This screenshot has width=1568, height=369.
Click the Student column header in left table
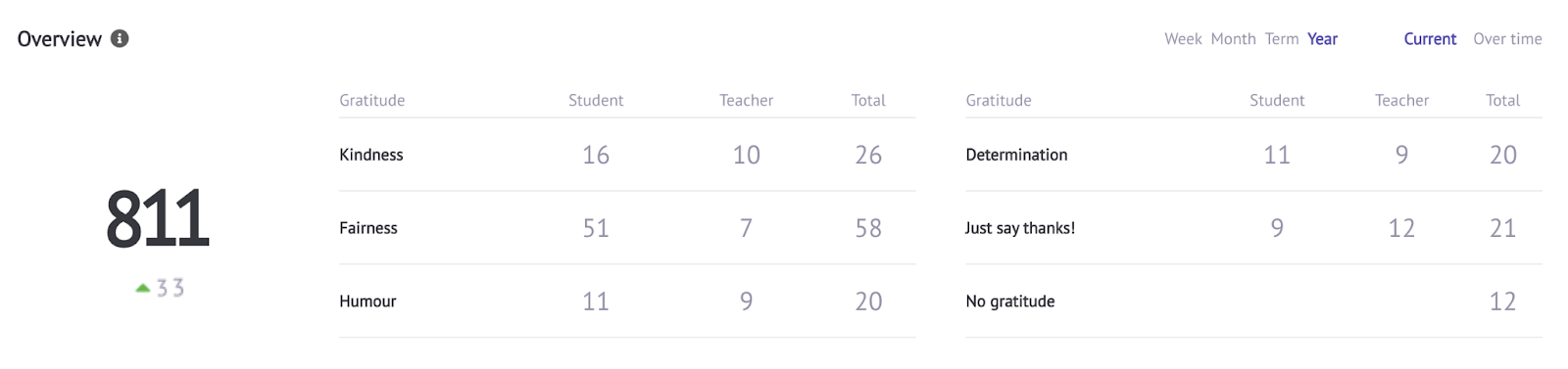point(596,100)
